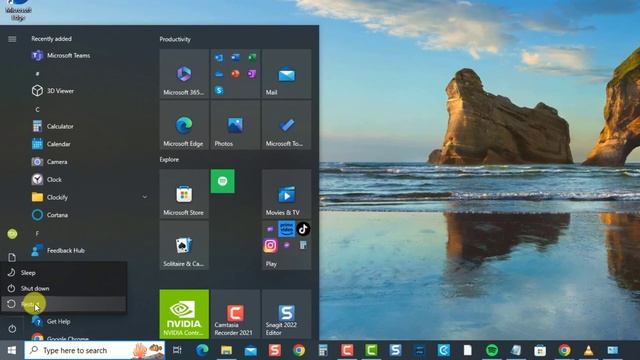Click the Type here to search box
Screen dimensions: 640x360
click(95, 350)
